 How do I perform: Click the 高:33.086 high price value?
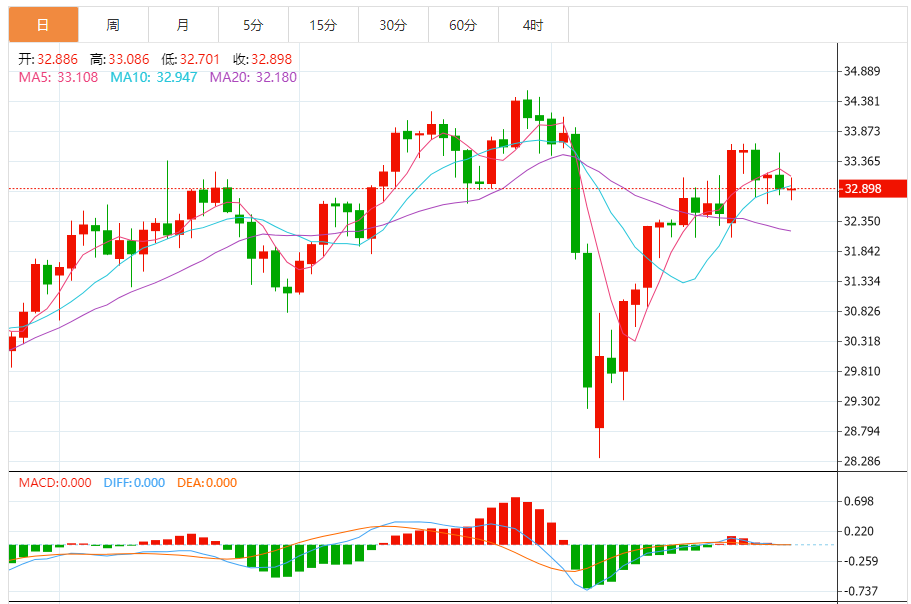pos(120,59)
